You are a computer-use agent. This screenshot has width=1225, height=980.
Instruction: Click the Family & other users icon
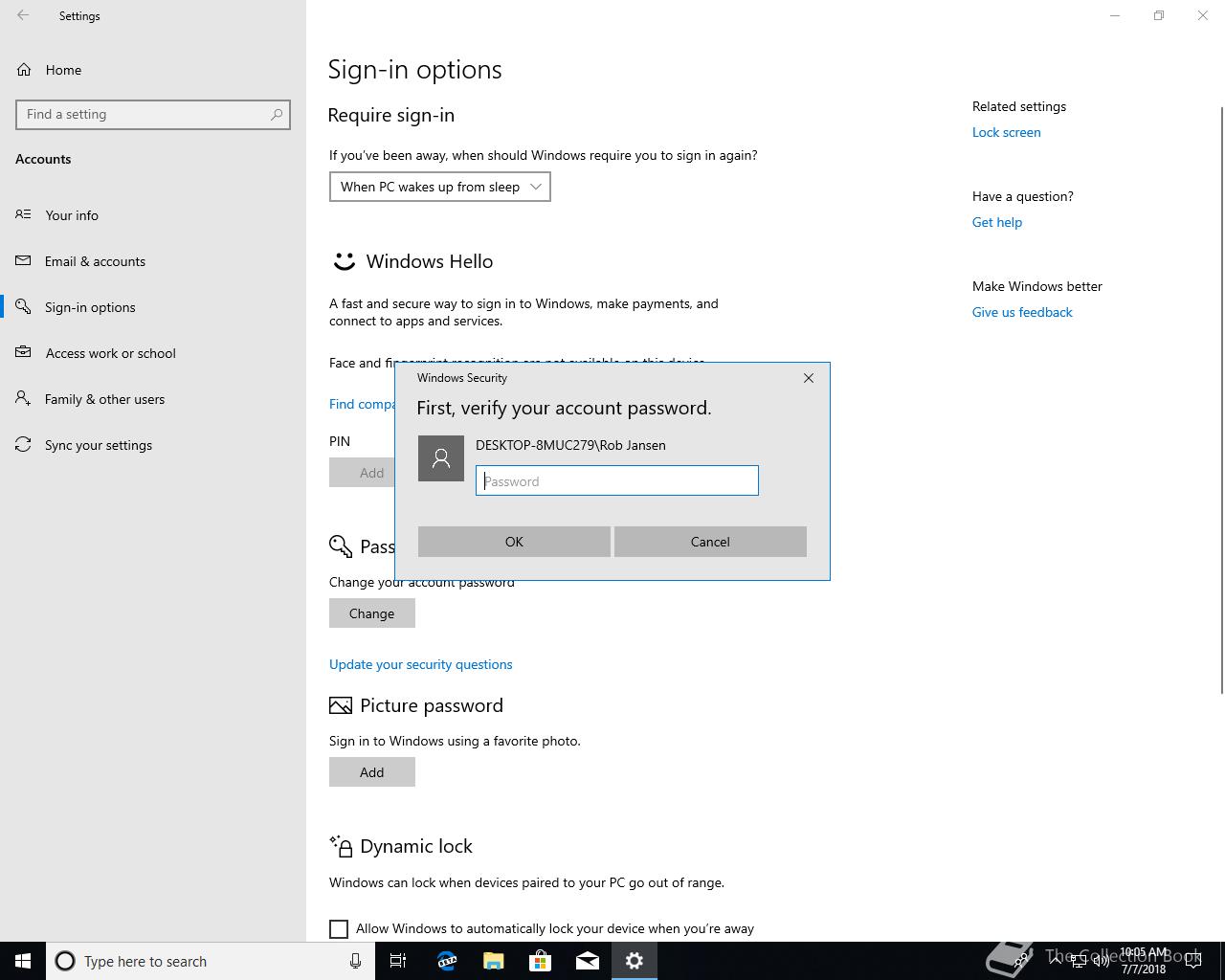(23, 398)
